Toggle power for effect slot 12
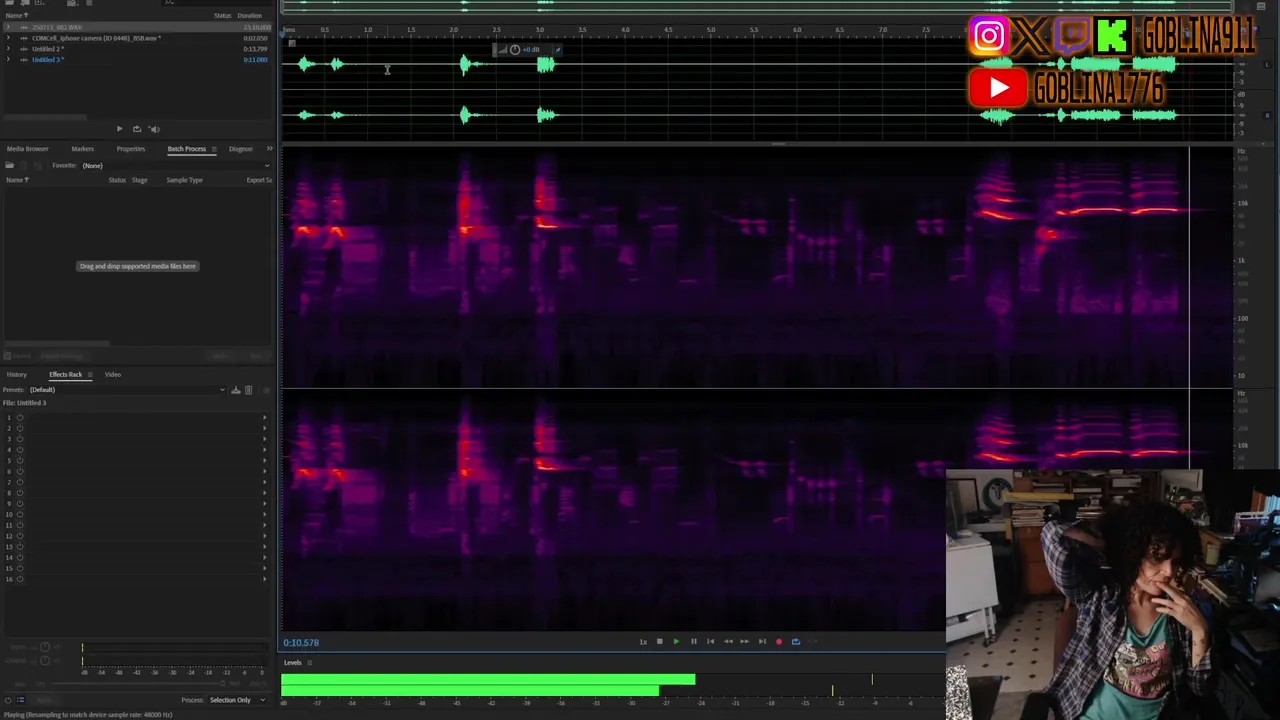The image size is (1280, 720). point(19,536)
